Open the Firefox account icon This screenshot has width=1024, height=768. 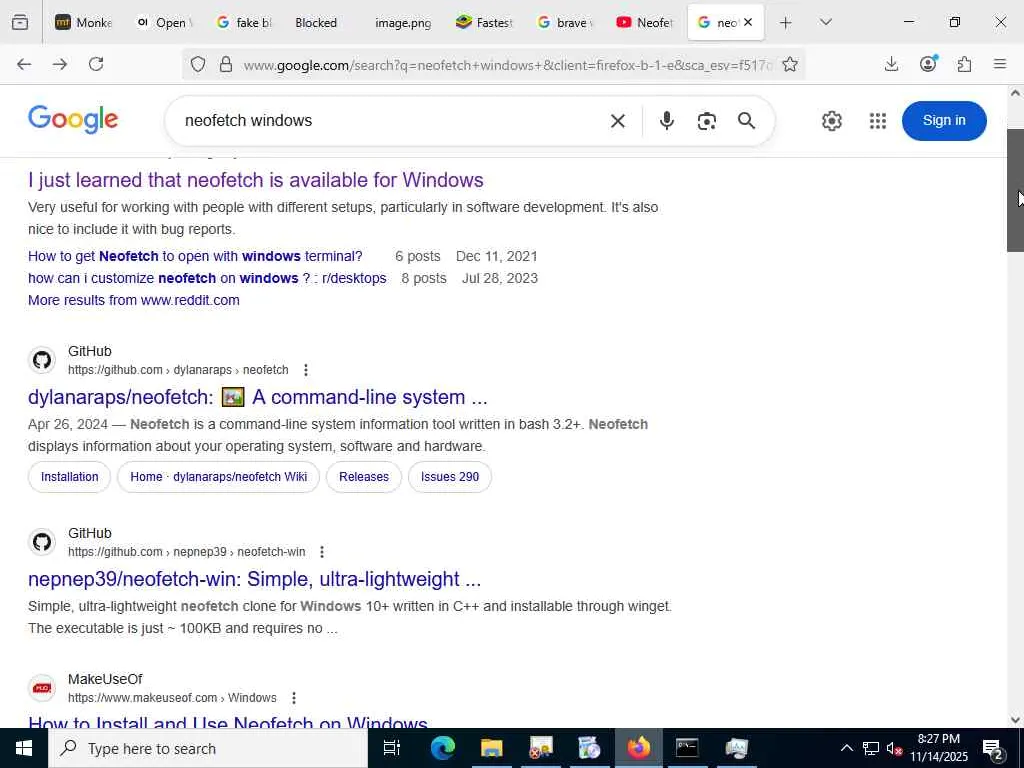928,63
